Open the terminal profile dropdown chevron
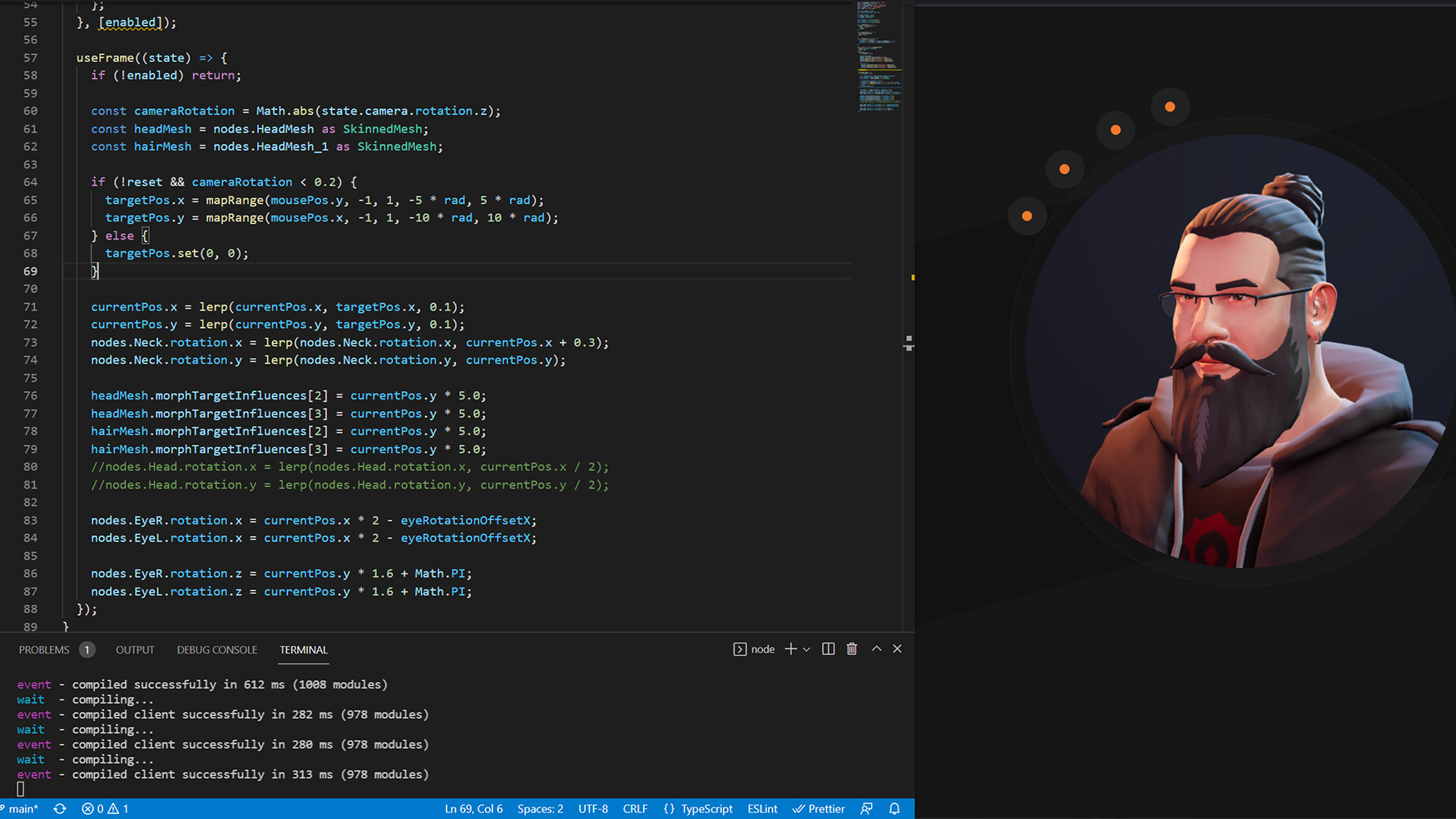This screenshot has width=1456, height=819. [x=805, y=648]
